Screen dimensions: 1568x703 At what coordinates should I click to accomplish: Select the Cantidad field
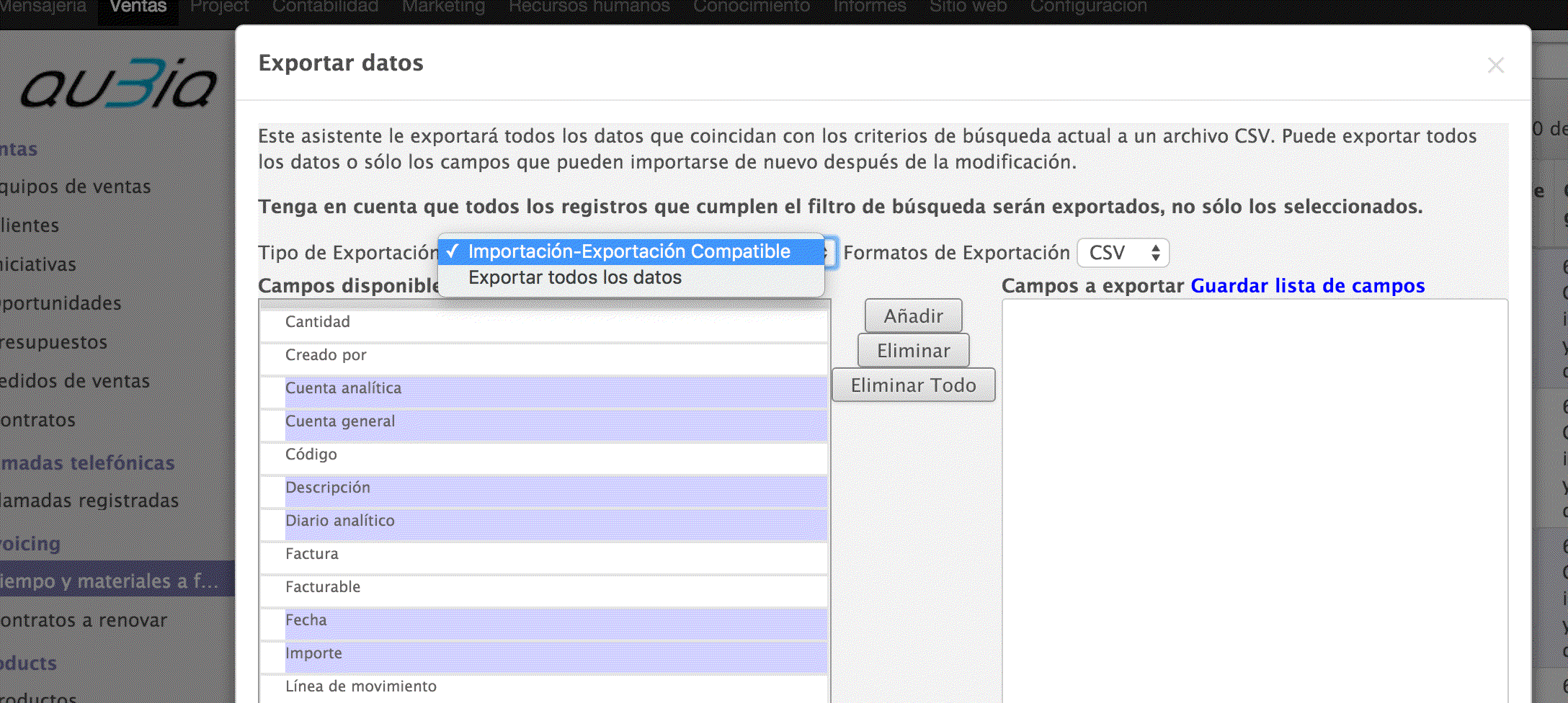(x=318, y=322)
